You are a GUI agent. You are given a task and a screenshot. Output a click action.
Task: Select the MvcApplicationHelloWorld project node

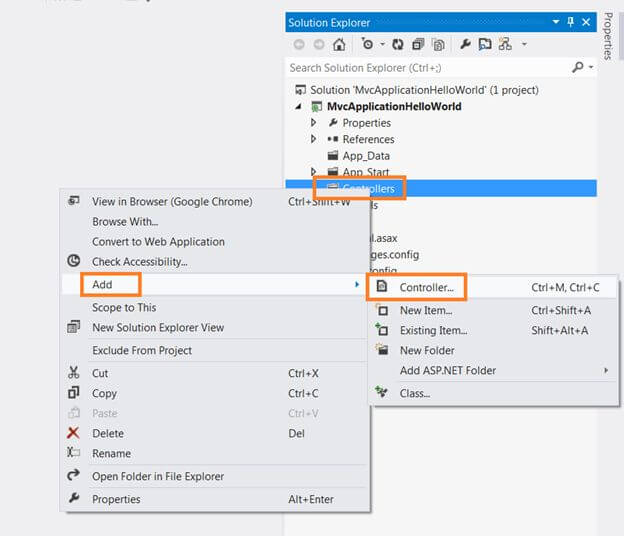(386, 107)
